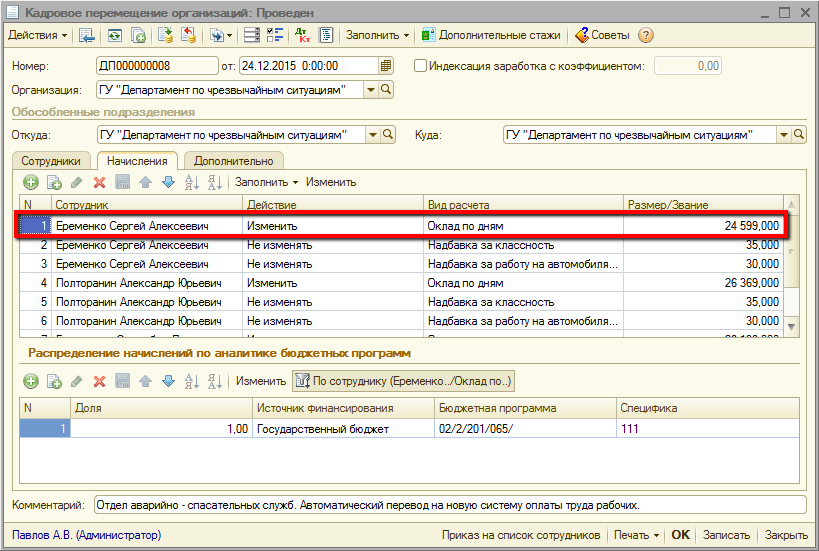Click search icon beside Организация field
Image resolution: width=819 pixels, height=551 pixels.
(387, 90)
